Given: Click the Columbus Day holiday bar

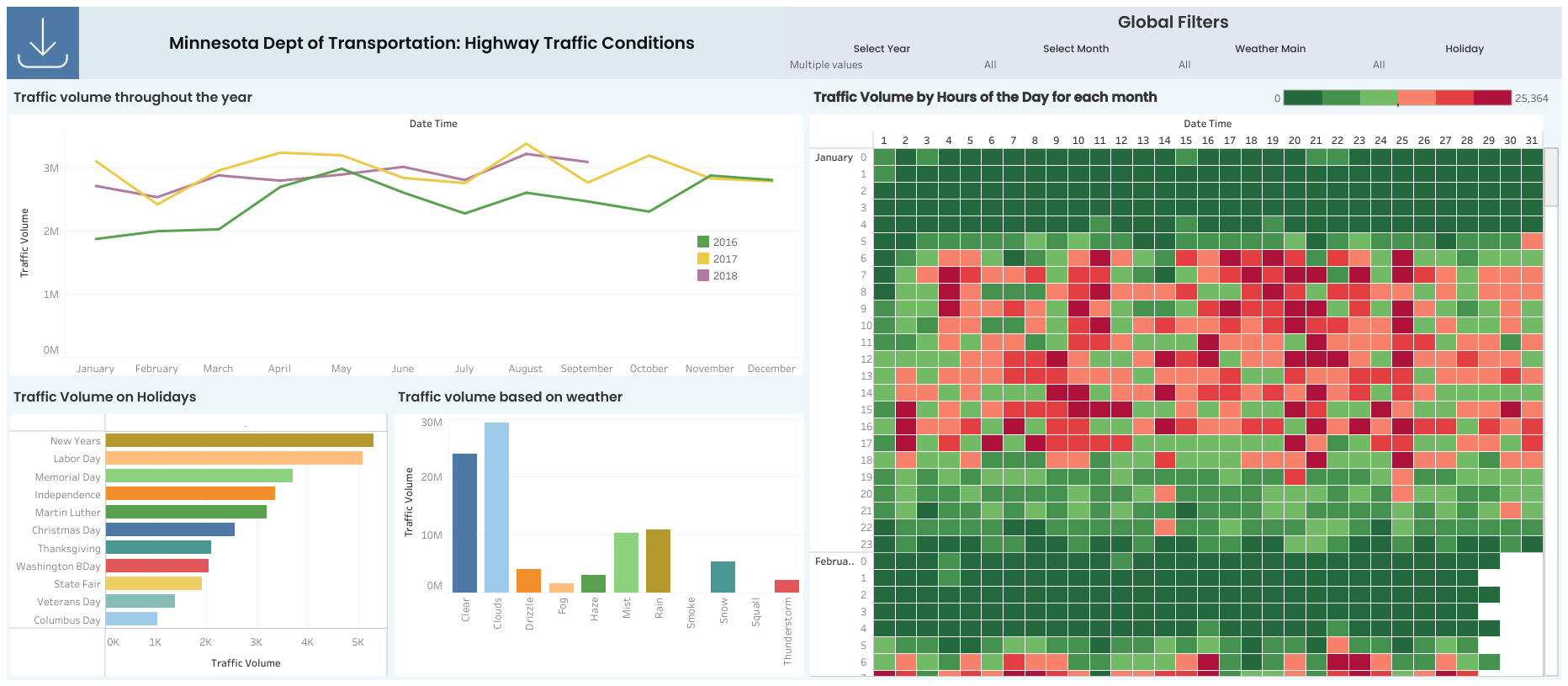Looking at the screenshot, I should click(131, 619).
